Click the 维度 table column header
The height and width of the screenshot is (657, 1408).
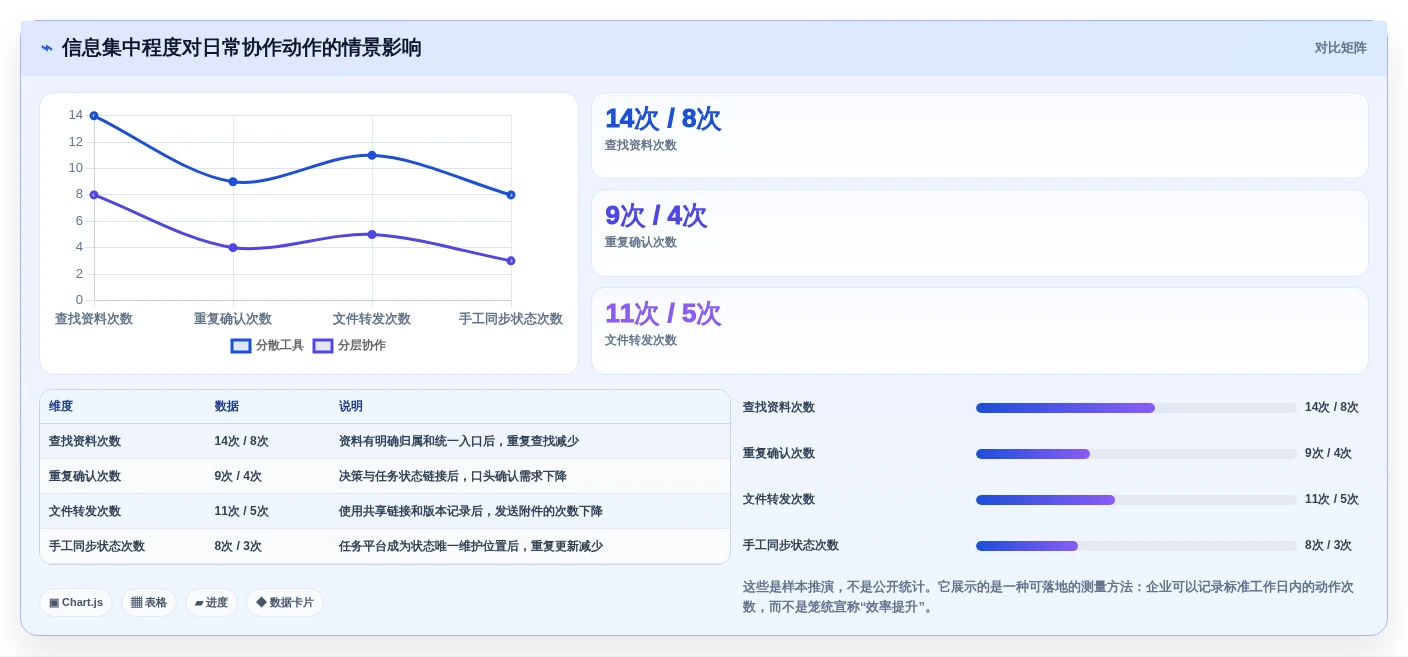[61, 406]
